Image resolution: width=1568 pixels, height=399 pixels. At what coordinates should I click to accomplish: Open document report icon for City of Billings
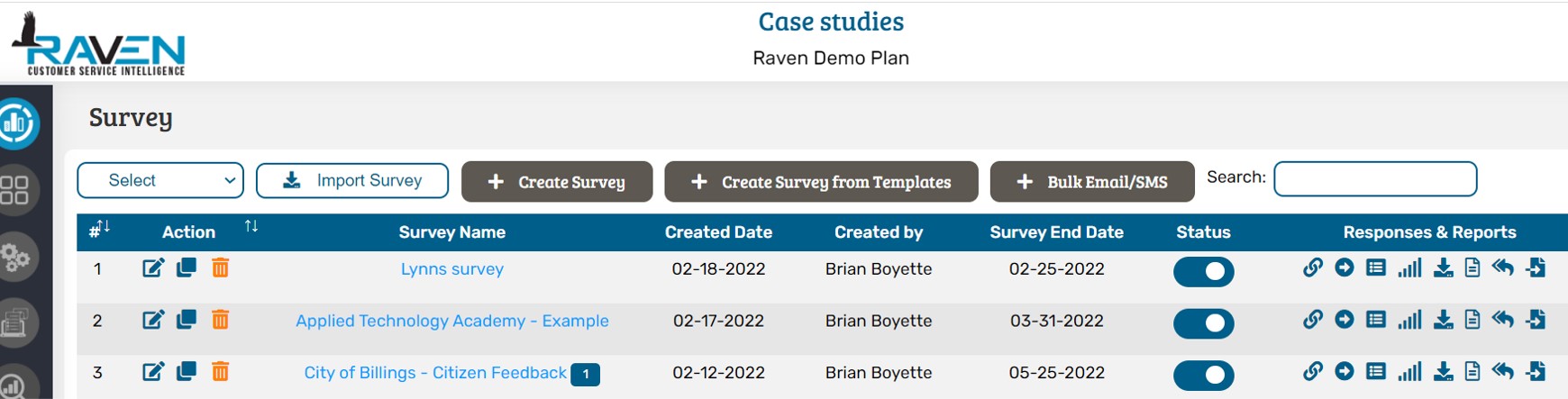tap(1472, 370)
